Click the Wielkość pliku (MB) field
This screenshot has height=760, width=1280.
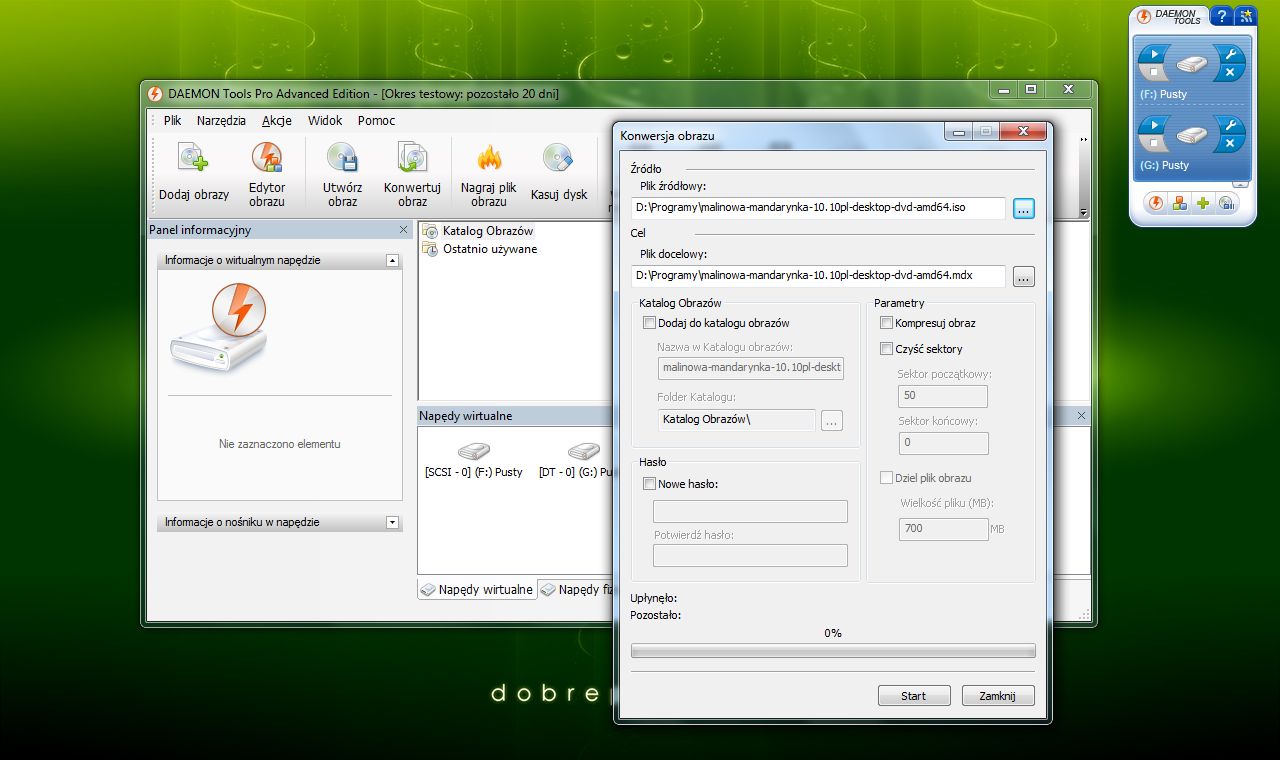[x=943, y=529]
